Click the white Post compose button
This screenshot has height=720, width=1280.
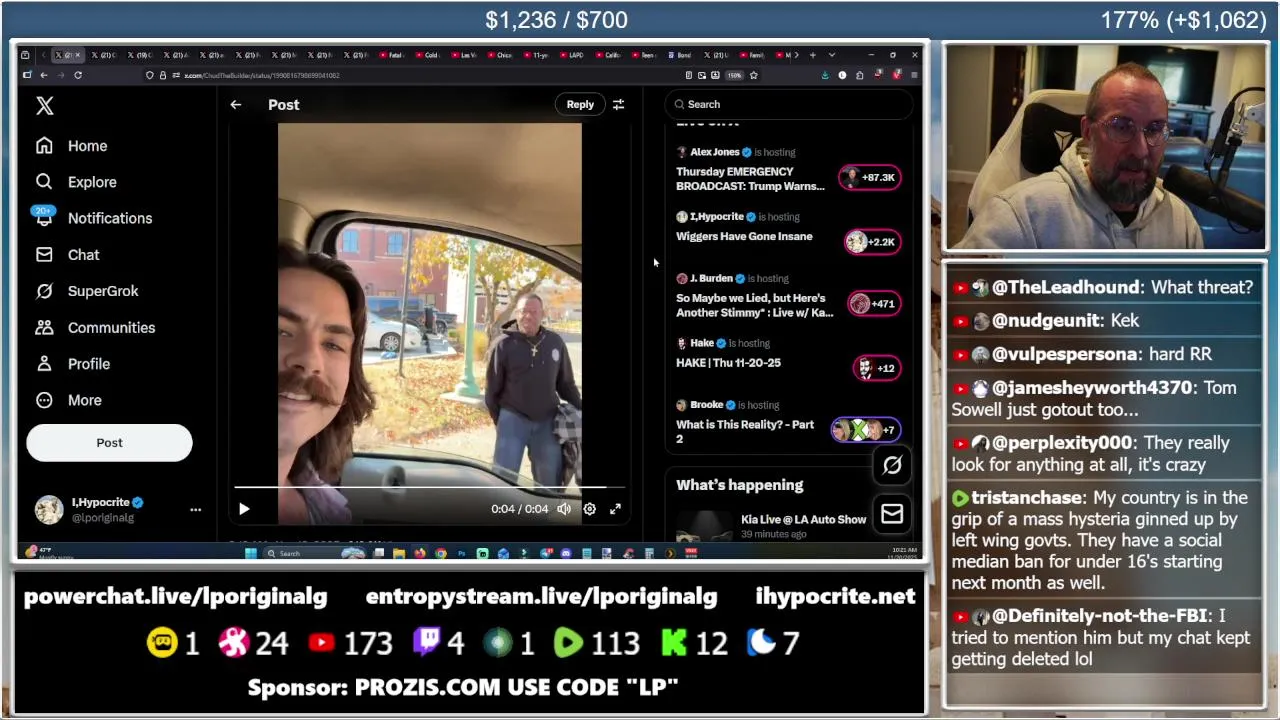click(109, 443)
